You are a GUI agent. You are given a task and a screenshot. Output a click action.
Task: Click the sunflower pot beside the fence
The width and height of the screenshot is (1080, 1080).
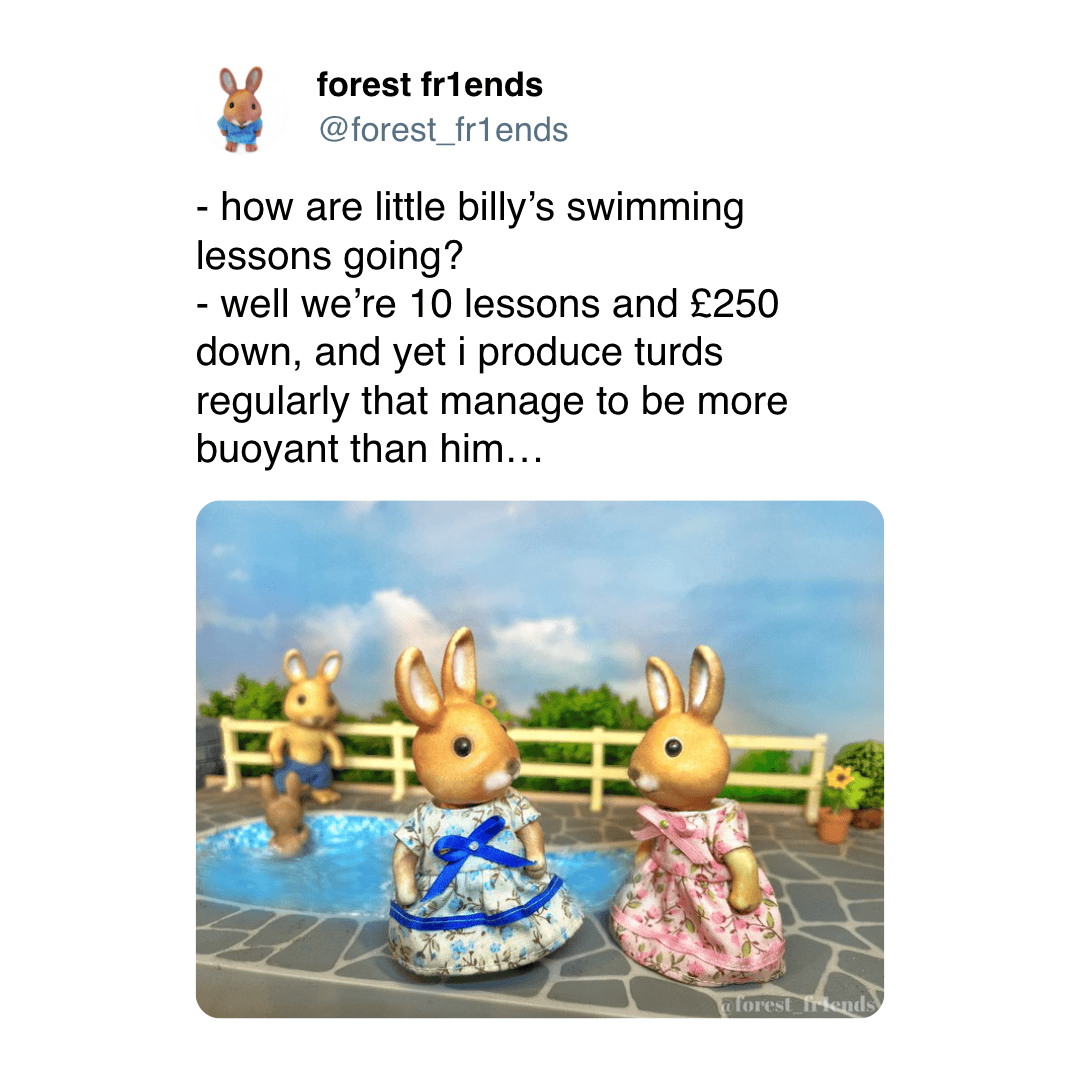coord(838,804)
